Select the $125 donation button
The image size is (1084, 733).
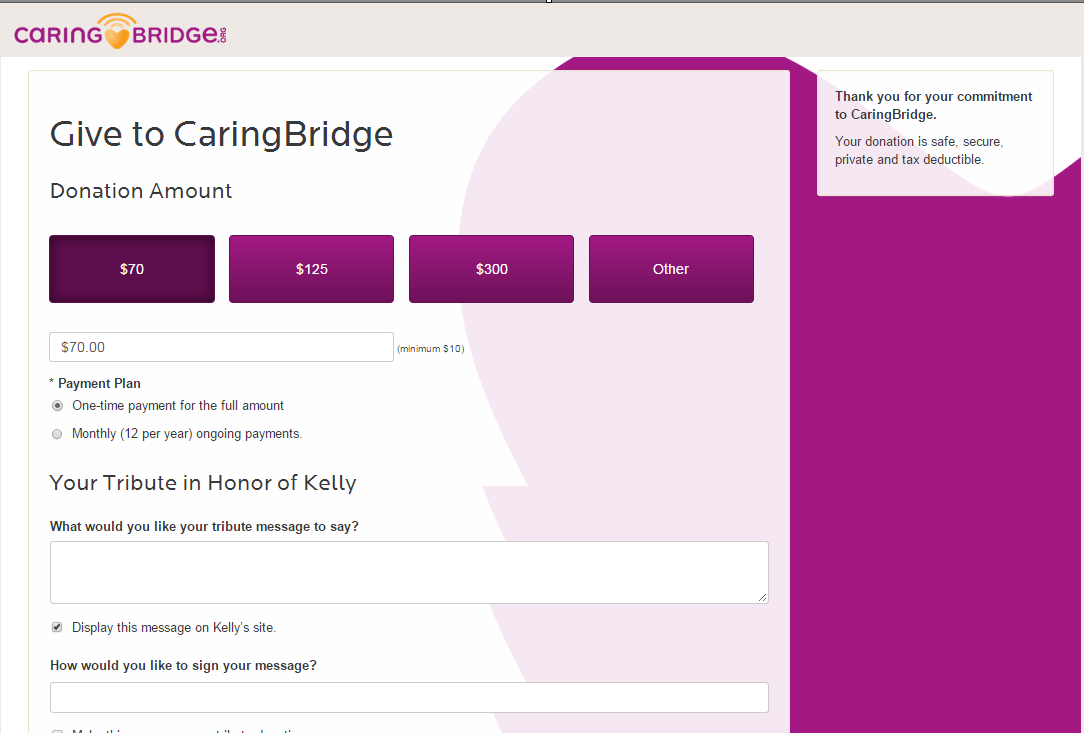pos(311,269)
